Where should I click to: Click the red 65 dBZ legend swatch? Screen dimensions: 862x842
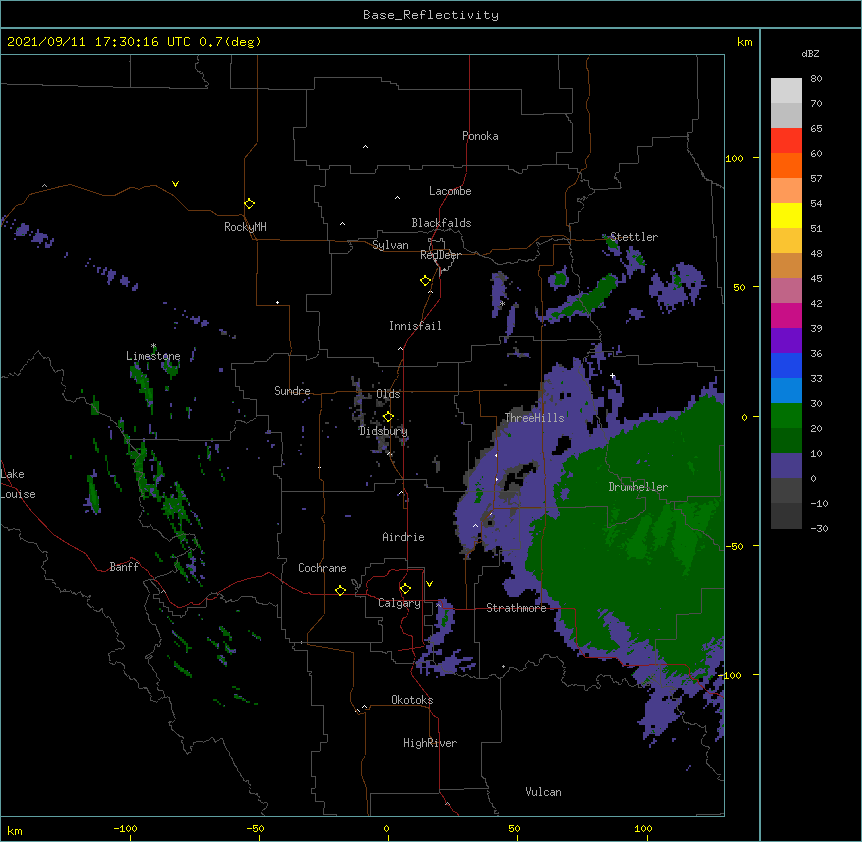point(786,141)
